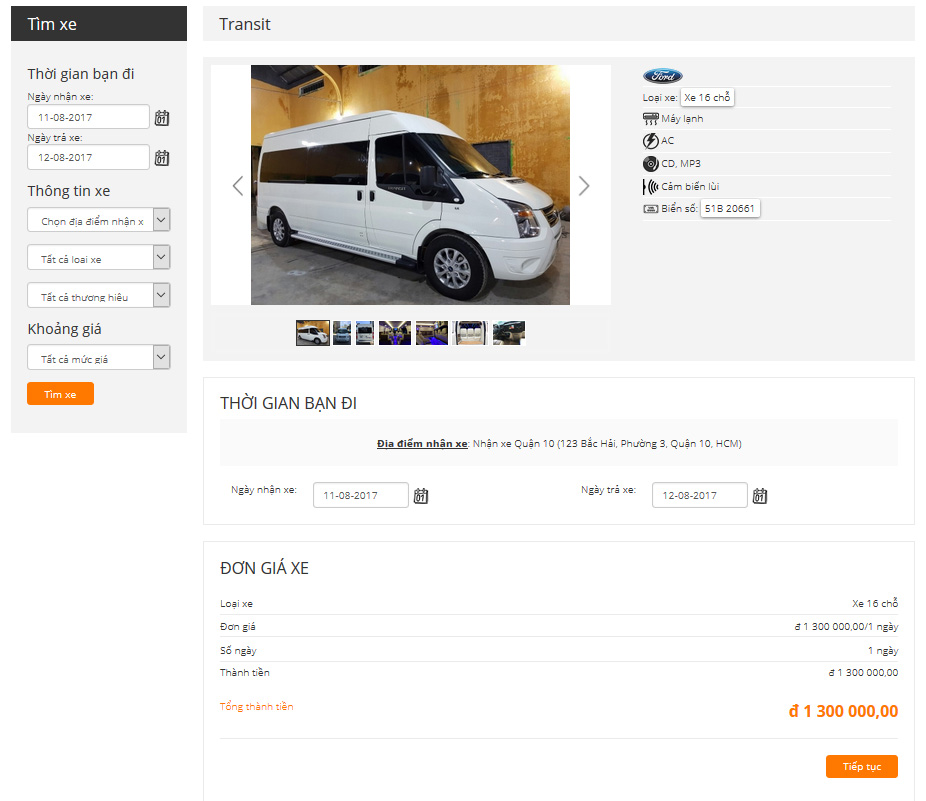Select the first thumbnail of the white van
The width and height of the screenshot is (926, 801).
[x=313, y=333]
